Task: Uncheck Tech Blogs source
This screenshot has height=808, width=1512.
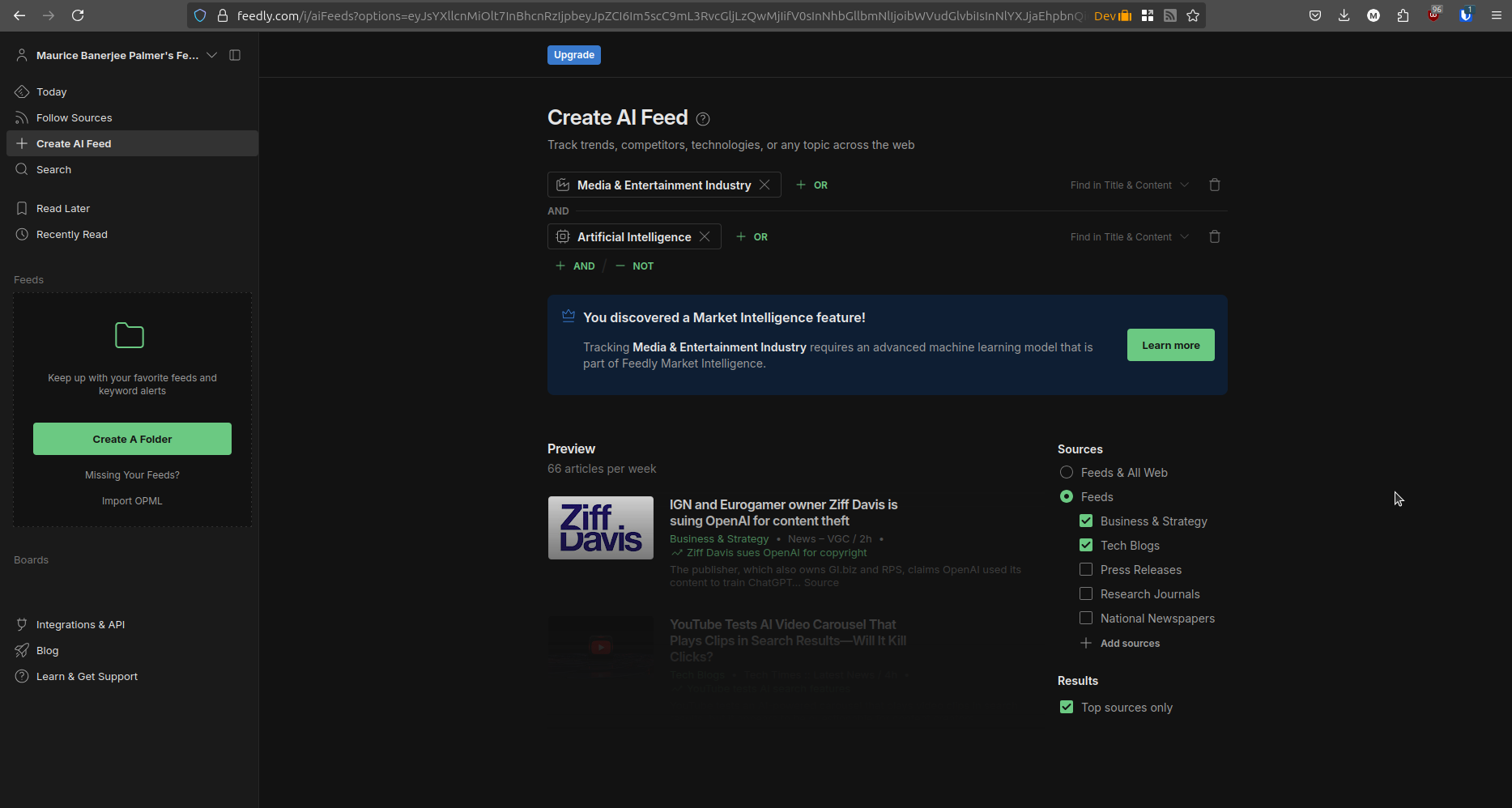Action: click(1086, 545)
